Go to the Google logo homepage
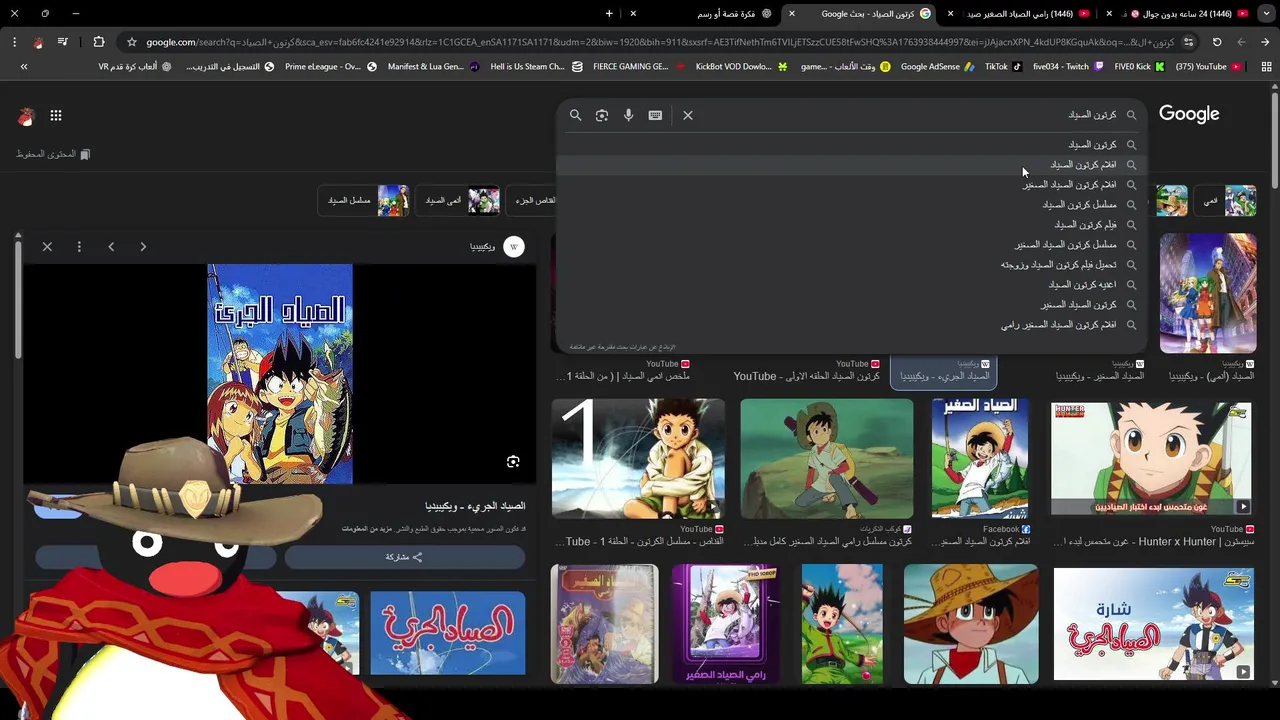This screenshot has height=720, width=1280. point(1189,114)
